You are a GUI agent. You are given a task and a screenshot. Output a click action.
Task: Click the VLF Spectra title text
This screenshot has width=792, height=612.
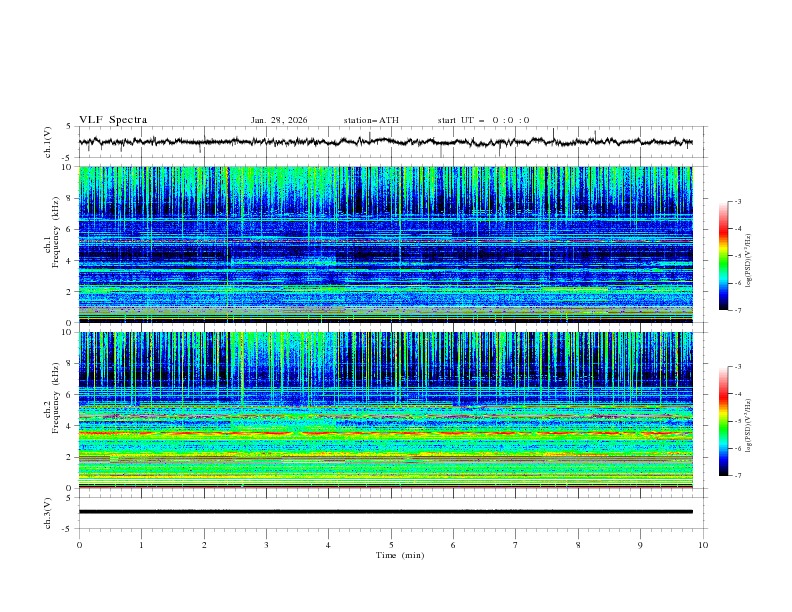(x=113, y=120)
